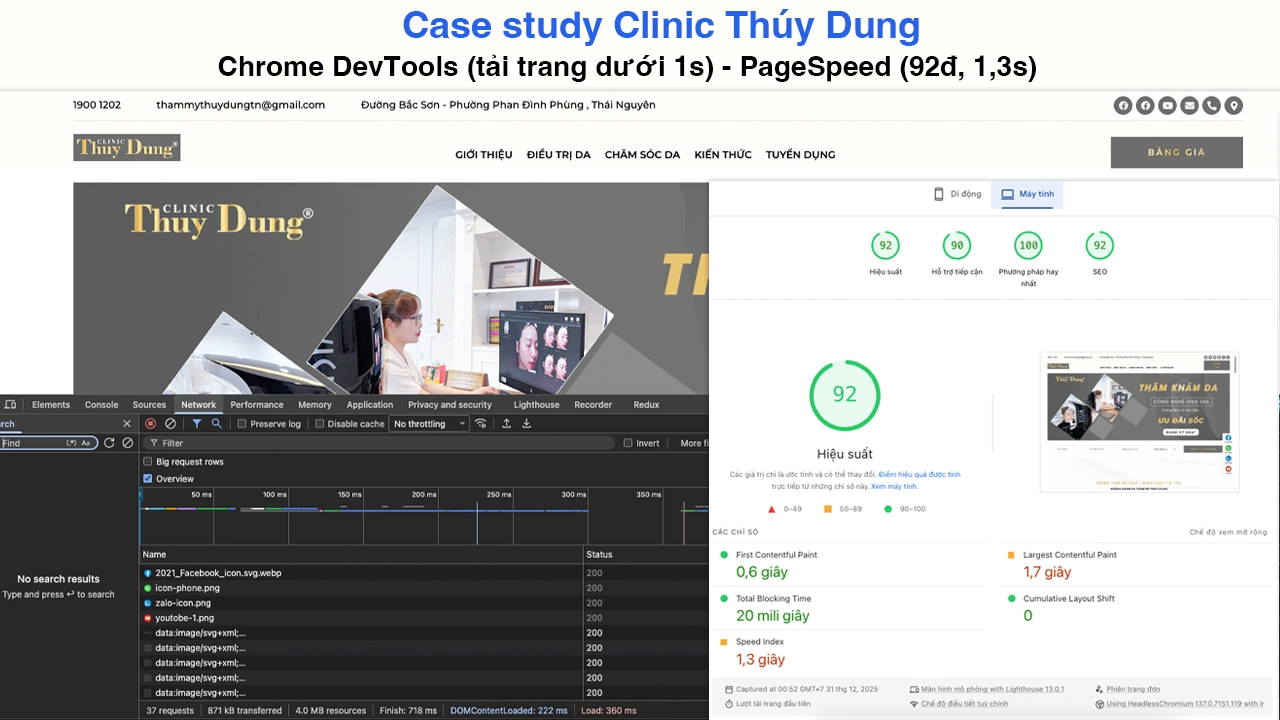This screenshot has height=720, width=1280.
Task: Open network conditions settings
Action: pyautogui.click(x=481, y=423)
